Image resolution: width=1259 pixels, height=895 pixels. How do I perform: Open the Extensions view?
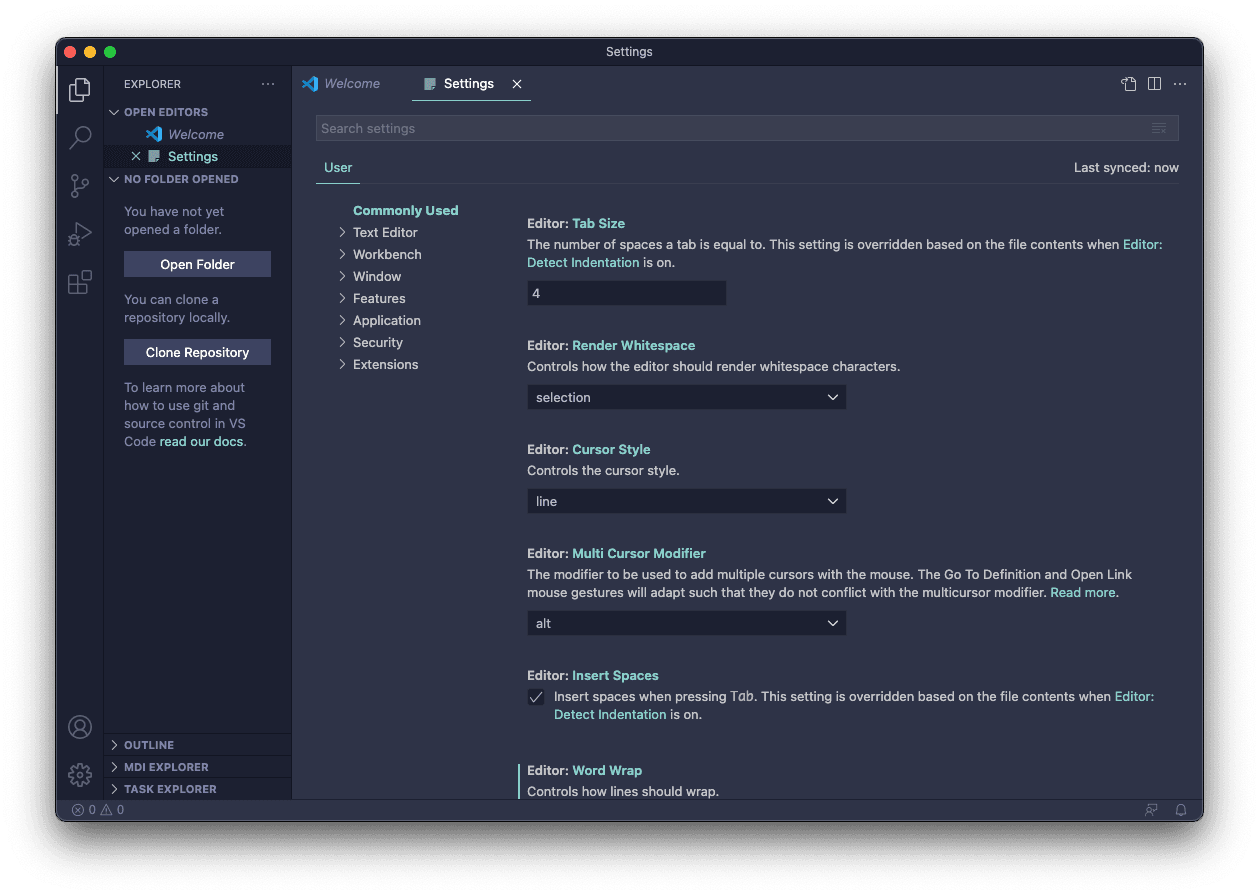click(80, 282)
